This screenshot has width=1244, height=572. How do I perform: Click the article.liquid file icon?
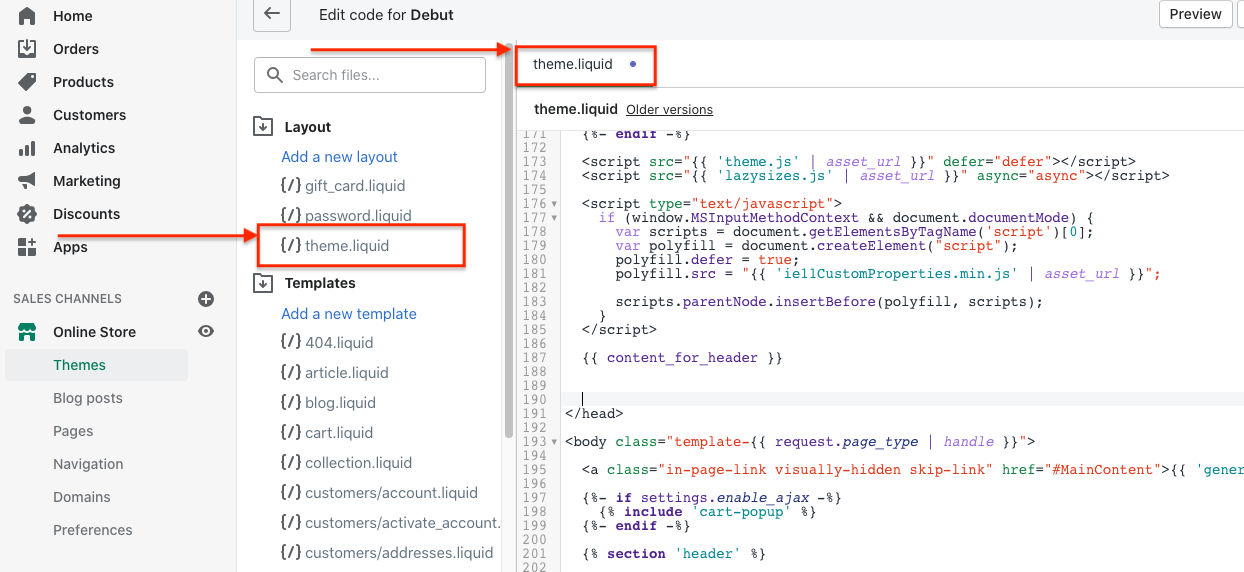pyautogui.click(x=291, y=372)
